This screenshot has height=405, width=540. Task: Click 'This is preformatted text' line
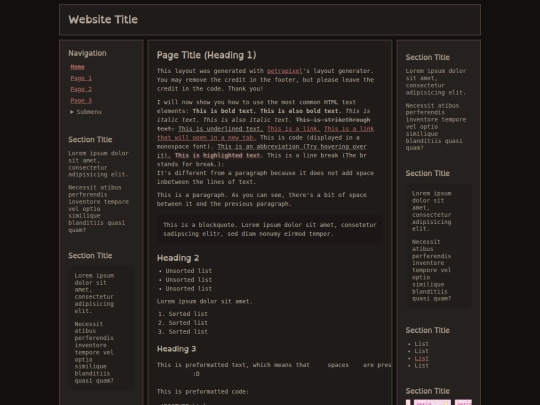click(274, 365)
